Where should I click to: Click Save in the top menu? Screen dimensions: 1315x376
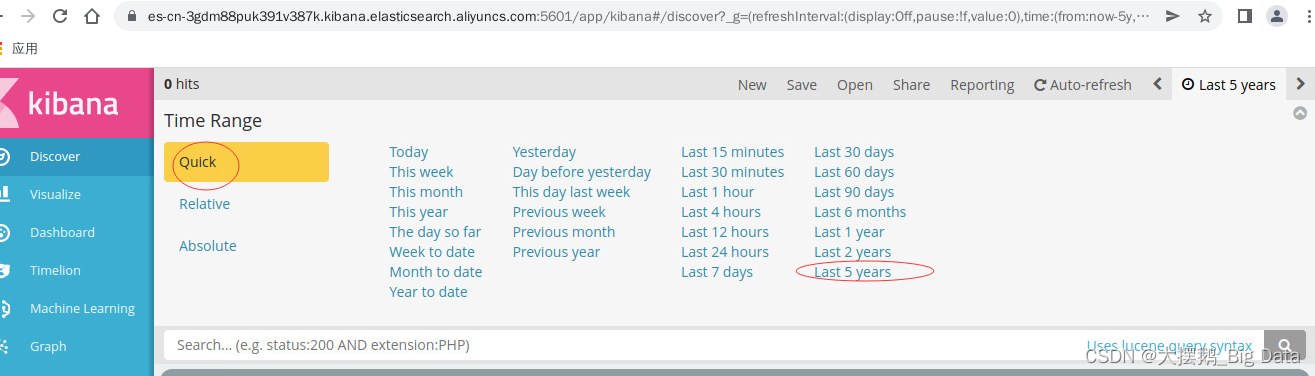[x=801, y=85]
